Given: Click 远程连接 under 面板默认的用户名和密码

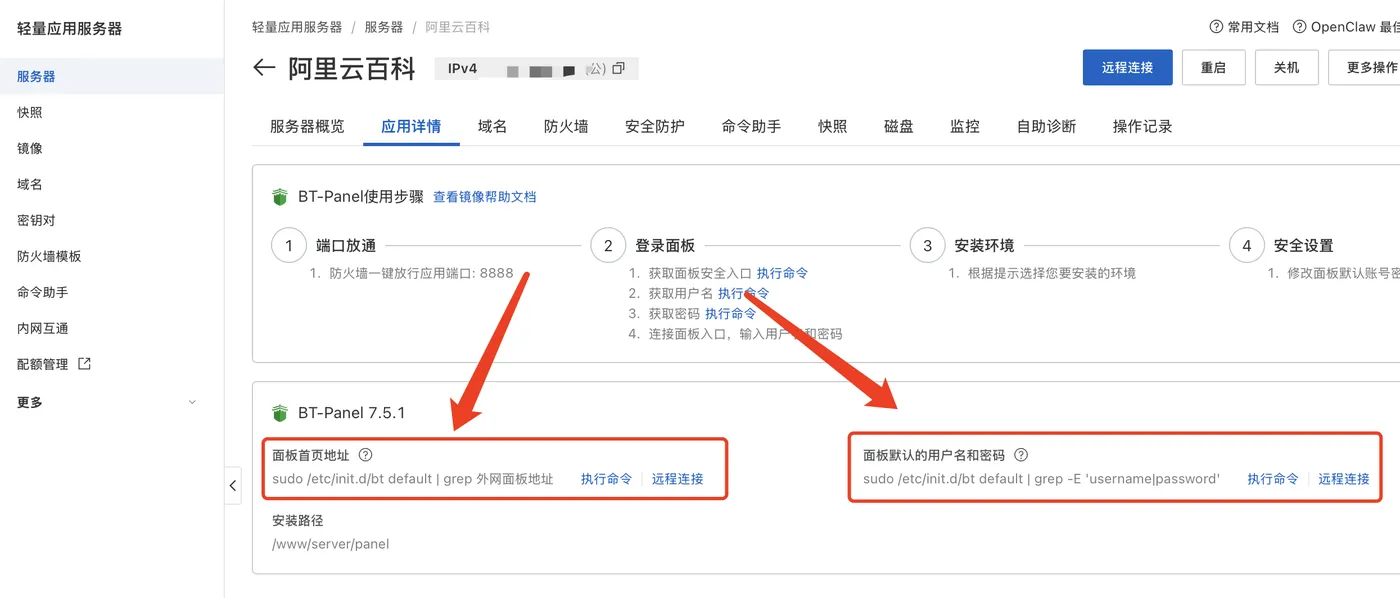Looking at the screenshot, I should [1344, 479].
